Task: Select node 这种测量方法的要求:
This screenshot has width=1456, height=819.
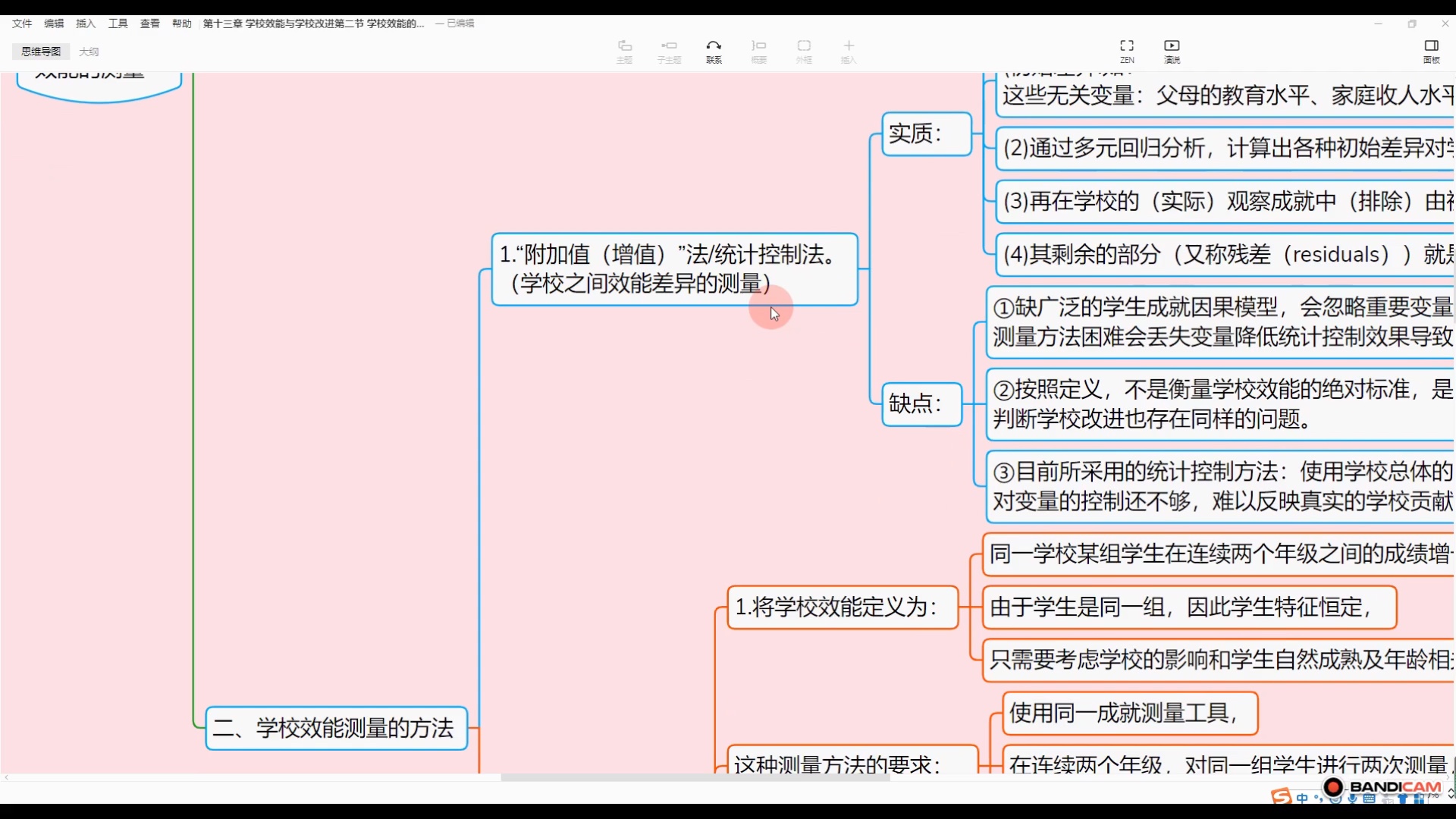Action: click(x=852, y=760)
